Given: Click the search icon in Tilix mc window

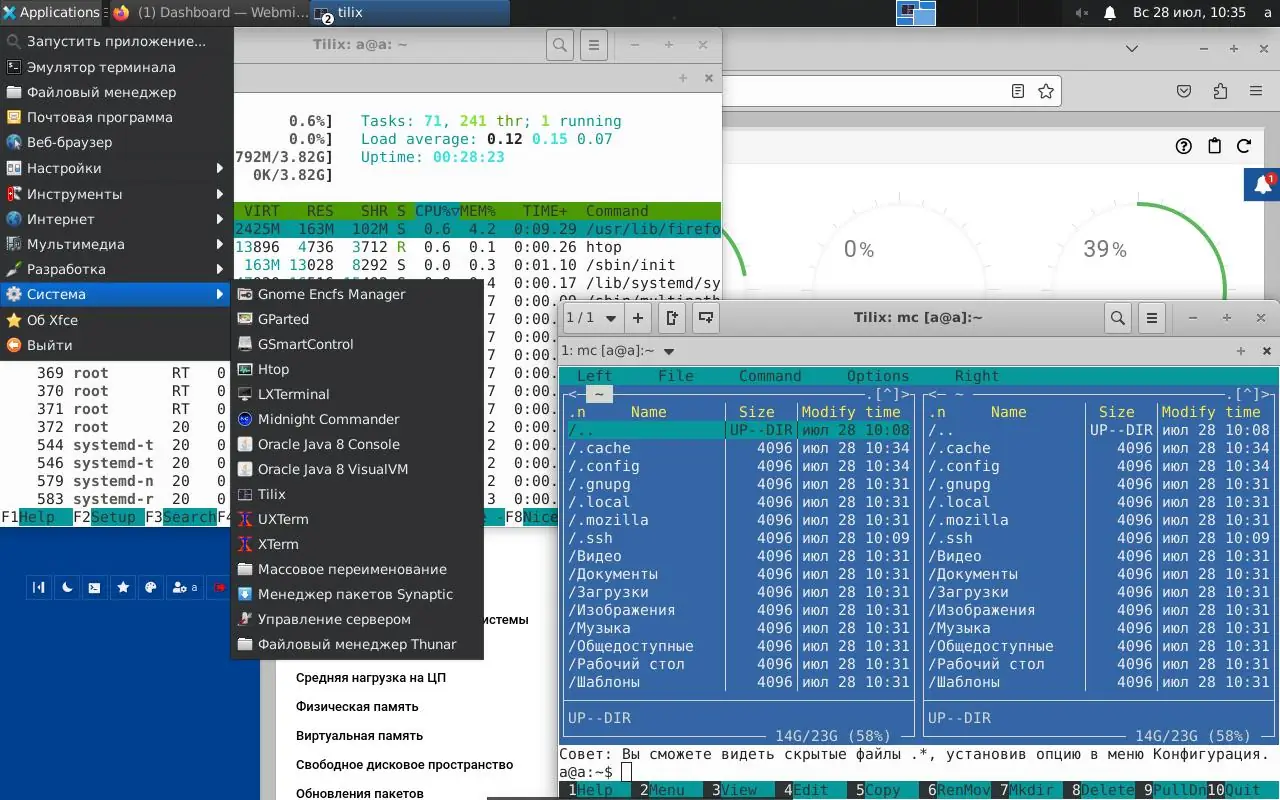Looking at the screenshot, I should click(x=1118, y=318).
